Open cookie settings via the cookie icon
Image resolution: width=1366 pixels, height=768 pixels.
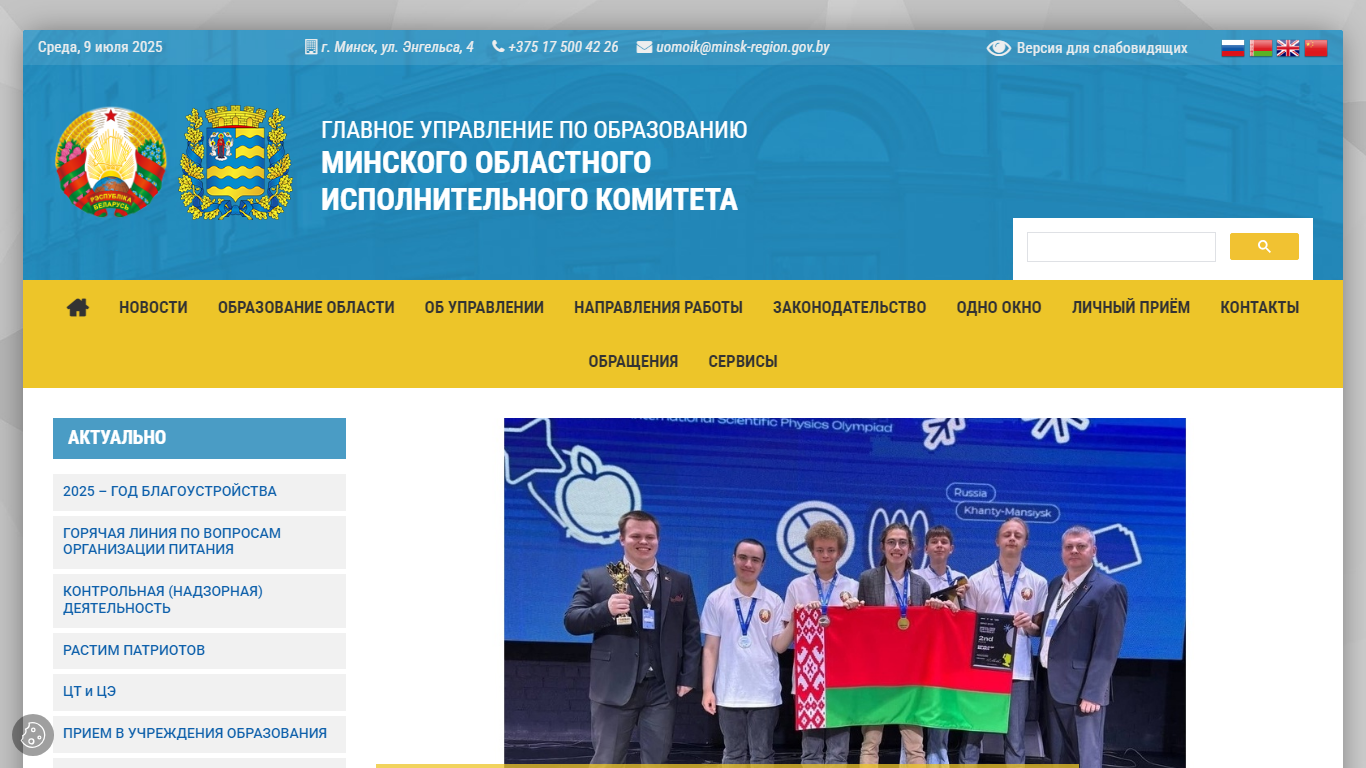(x=33, y=735)
